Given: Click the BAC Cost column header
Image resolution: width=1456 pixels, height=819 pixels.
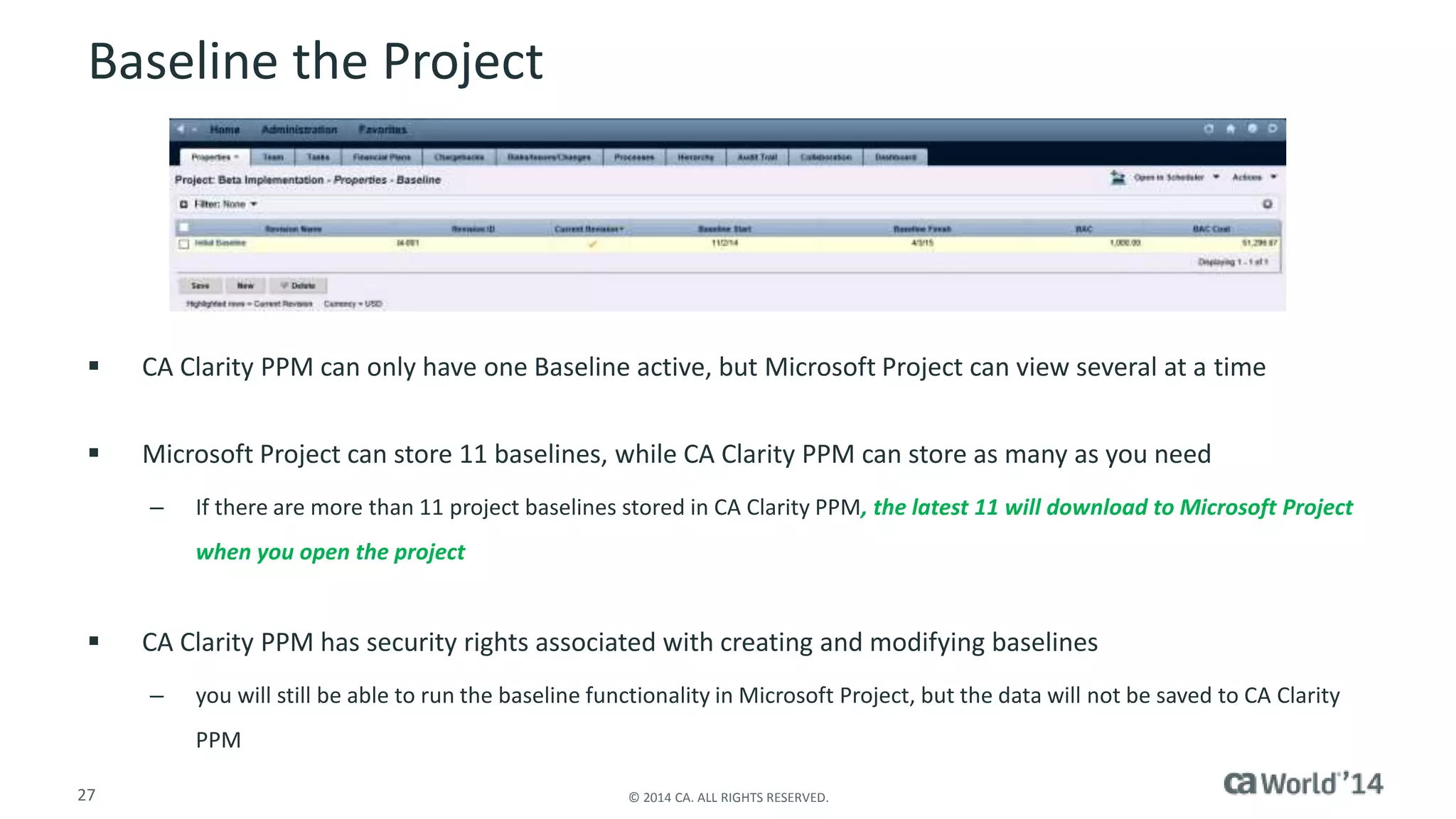Looking at the screenshot, I should pyautogui.click(x=1211, y=229).
